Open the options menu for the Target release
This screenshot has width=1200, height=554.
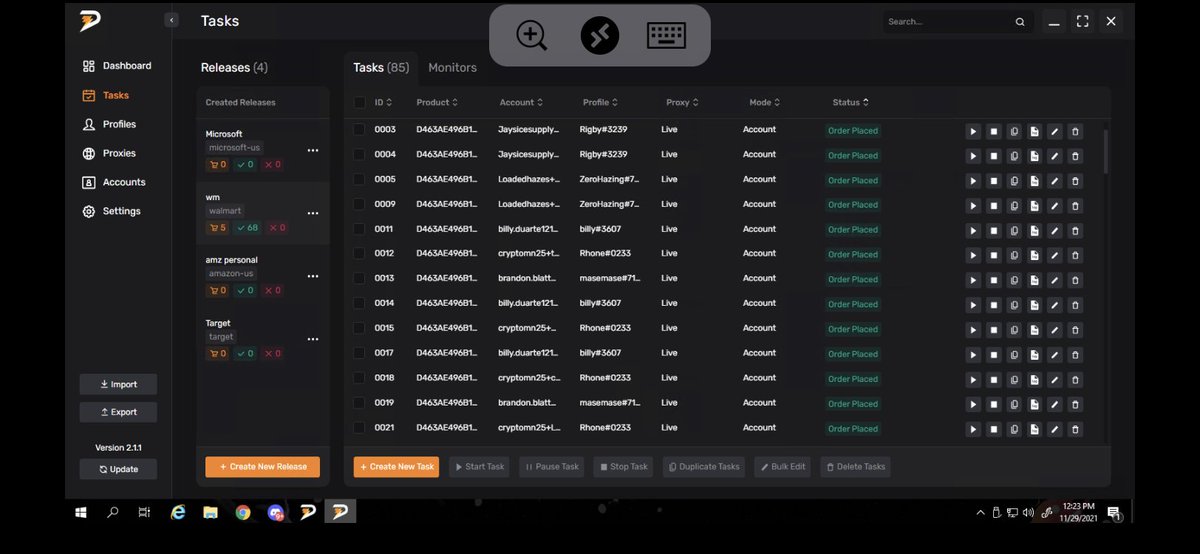[x=313, y=340]
